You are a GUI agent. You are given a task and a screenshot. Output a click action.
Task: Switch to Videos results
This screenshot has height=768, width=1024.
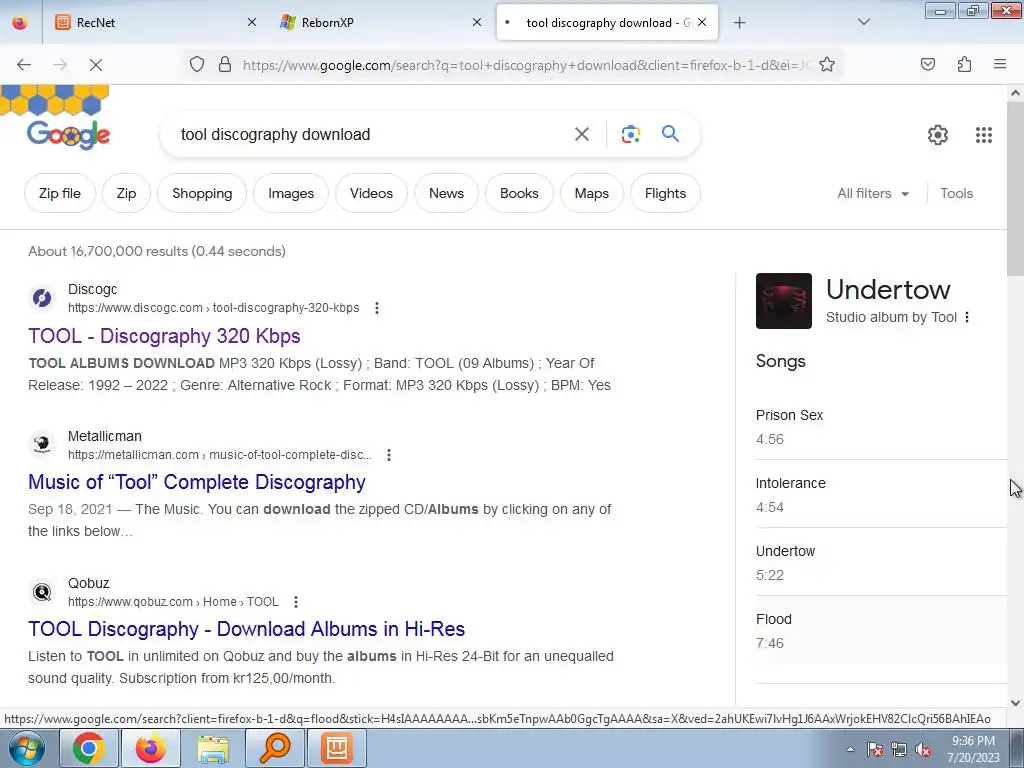click(371, 193)
